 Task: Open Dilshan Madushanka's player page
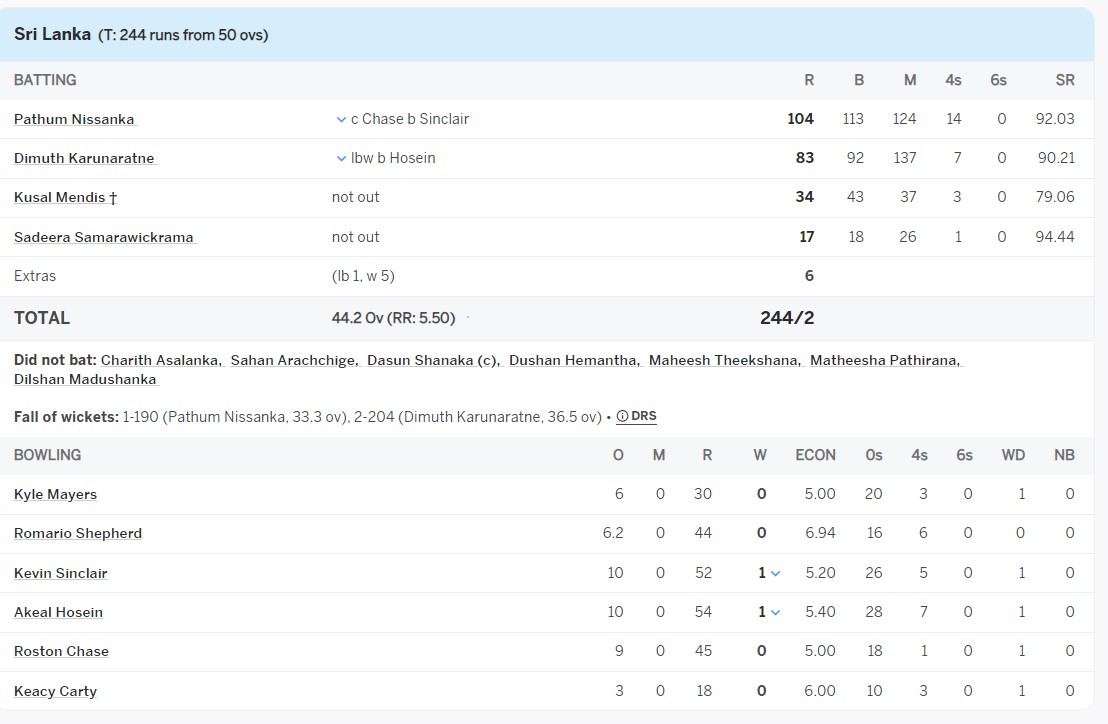pos(85,379)
